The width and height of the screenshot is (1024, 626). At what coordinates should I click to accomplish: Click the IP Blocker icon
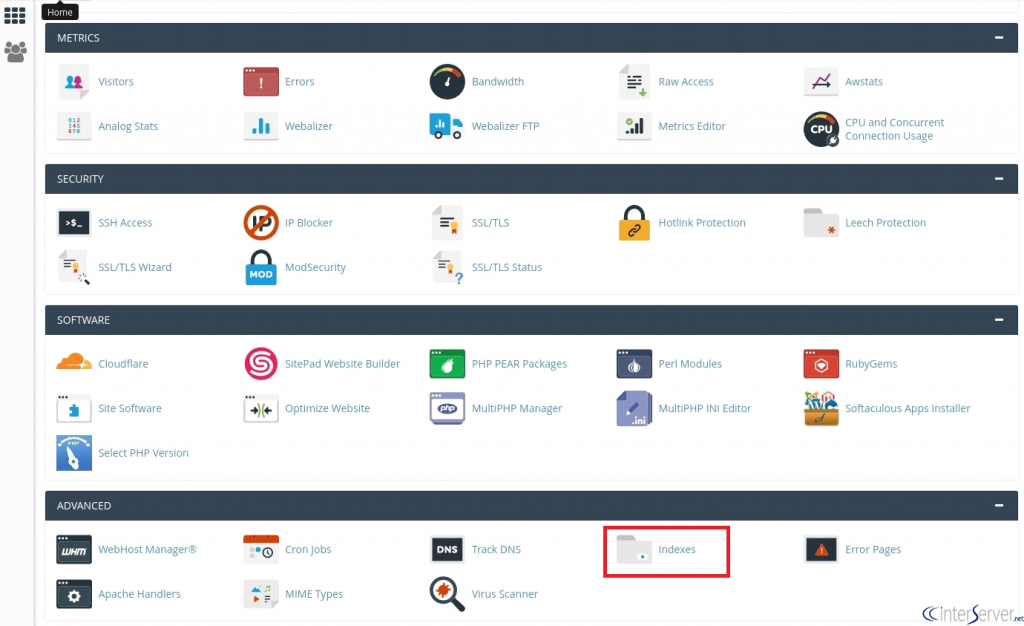(x=261, y=223)
